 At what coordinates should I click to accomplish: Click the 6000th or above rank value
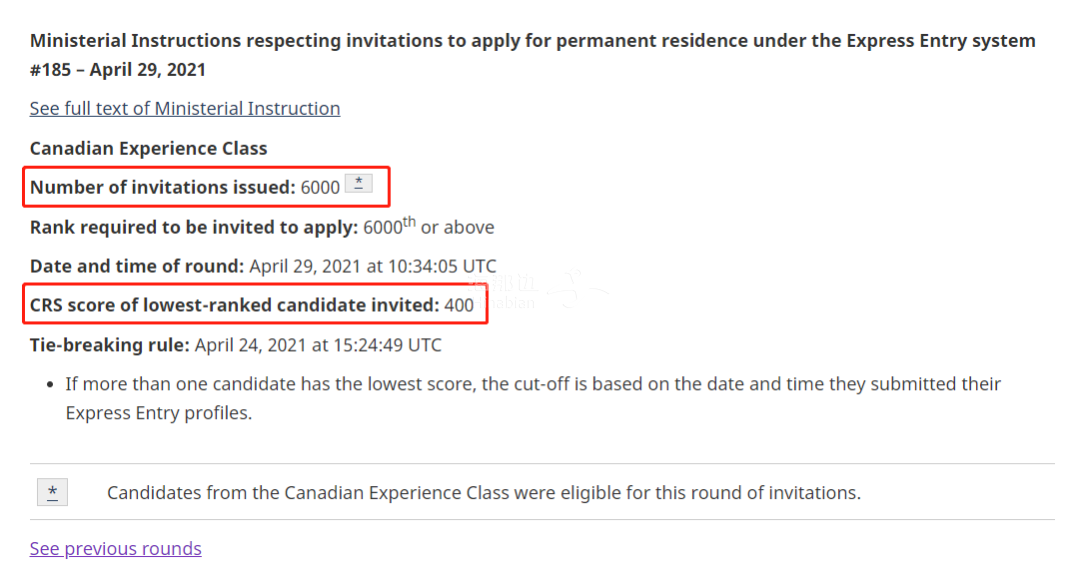(428, 226)
